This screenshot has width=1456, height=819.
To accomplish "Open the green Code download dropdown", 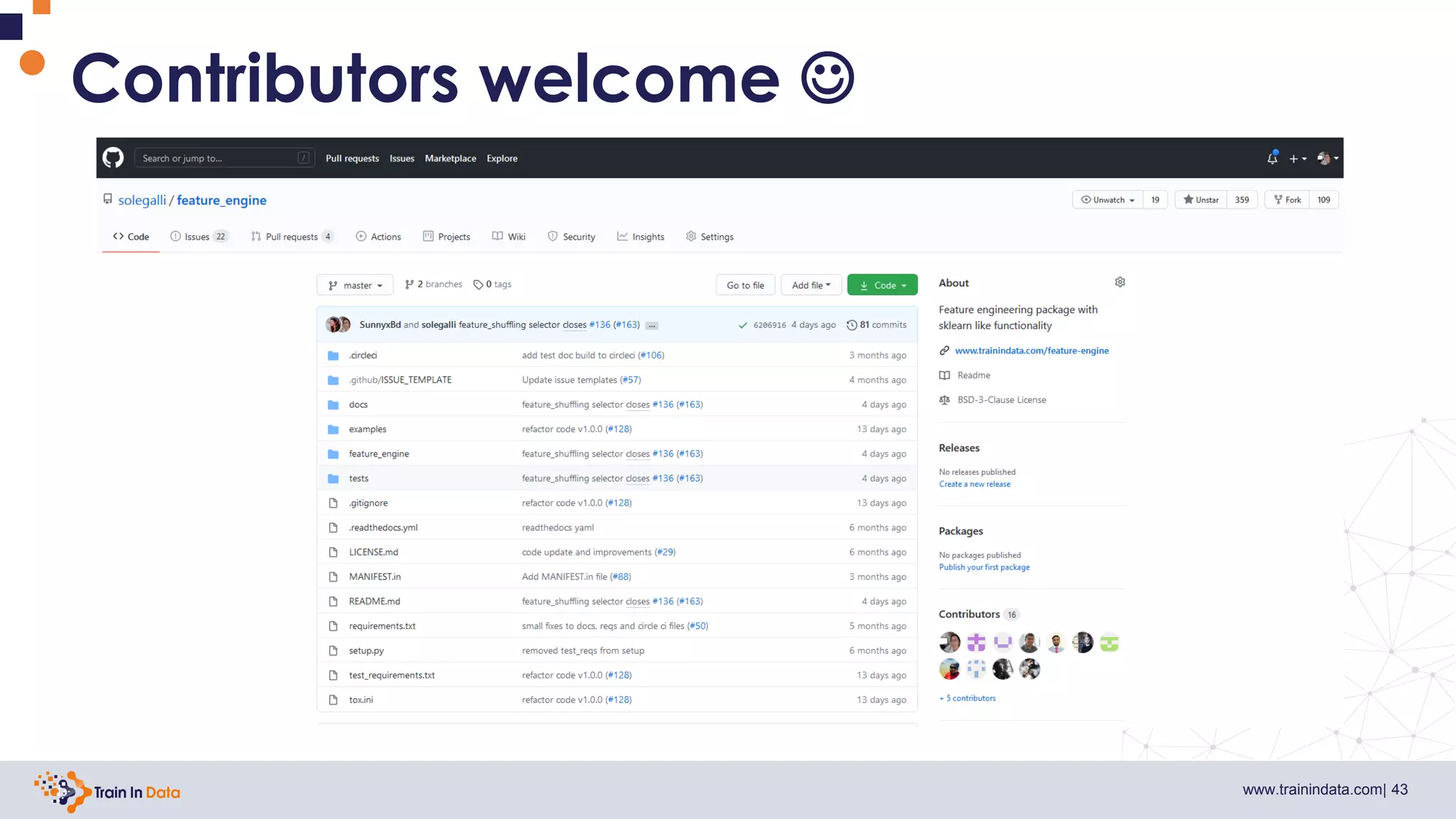I will pyautogui.click(x=882, y=285).
